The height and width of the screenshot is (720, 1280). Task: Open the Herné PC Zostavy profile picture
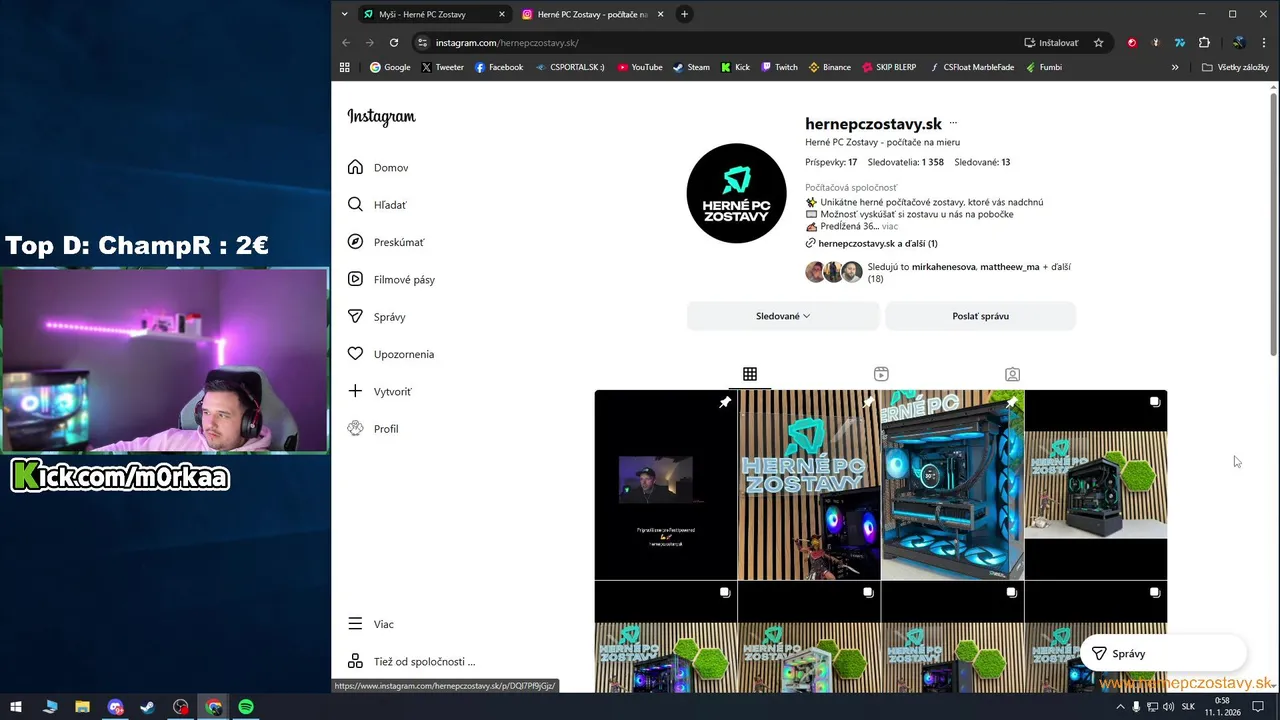[x=737, y=193]
